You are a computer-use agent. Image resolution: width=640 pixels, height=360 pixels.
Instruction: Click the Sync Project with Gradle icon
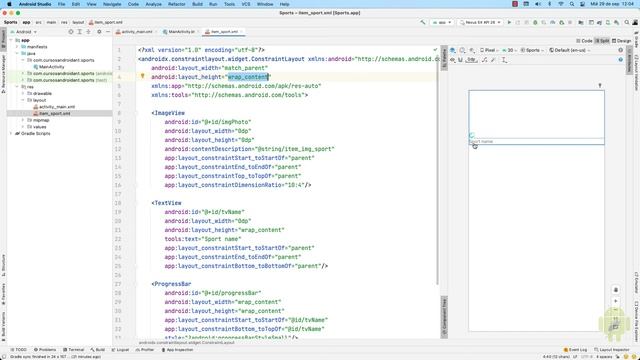tap(599, 22)
